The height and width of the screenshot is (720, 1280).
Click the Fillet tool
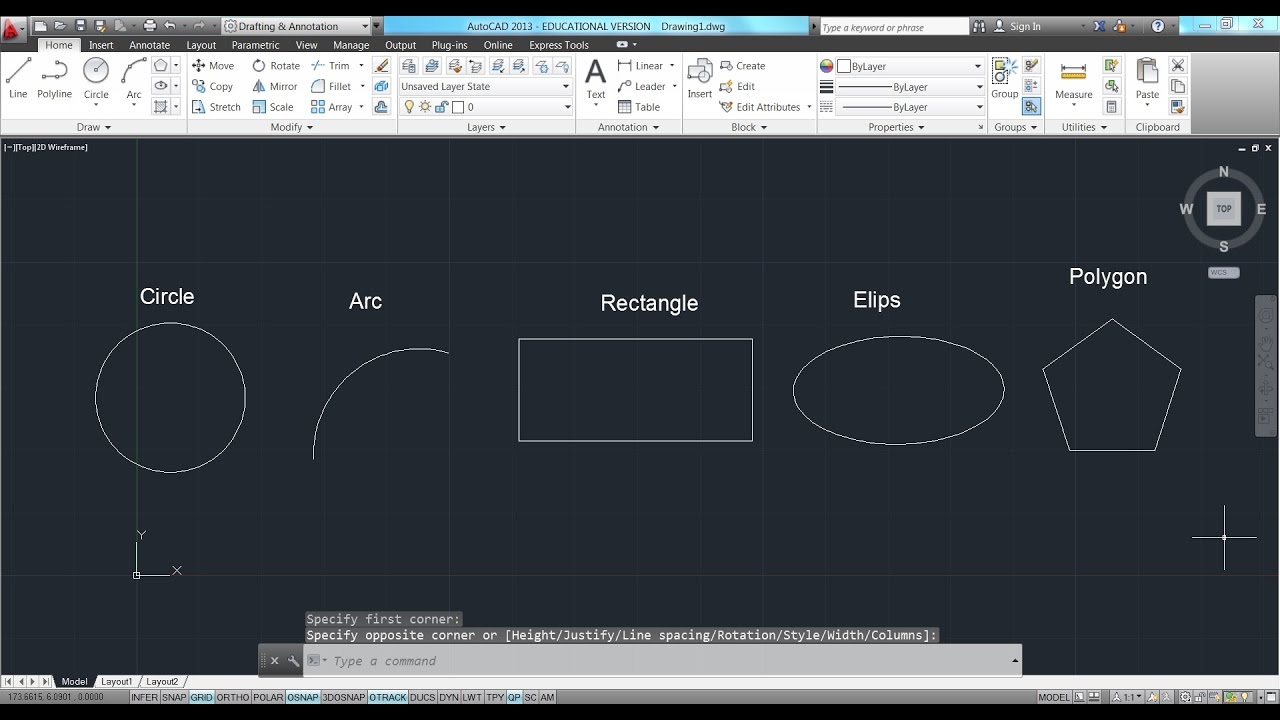[331, 87]
